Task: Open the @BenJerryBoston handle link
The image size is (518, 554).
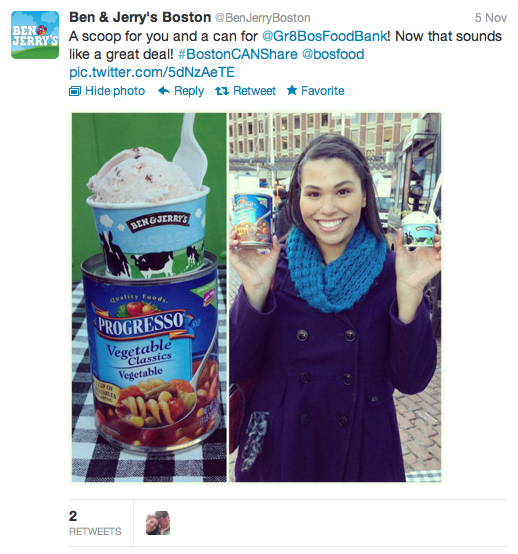Action: 263,18
